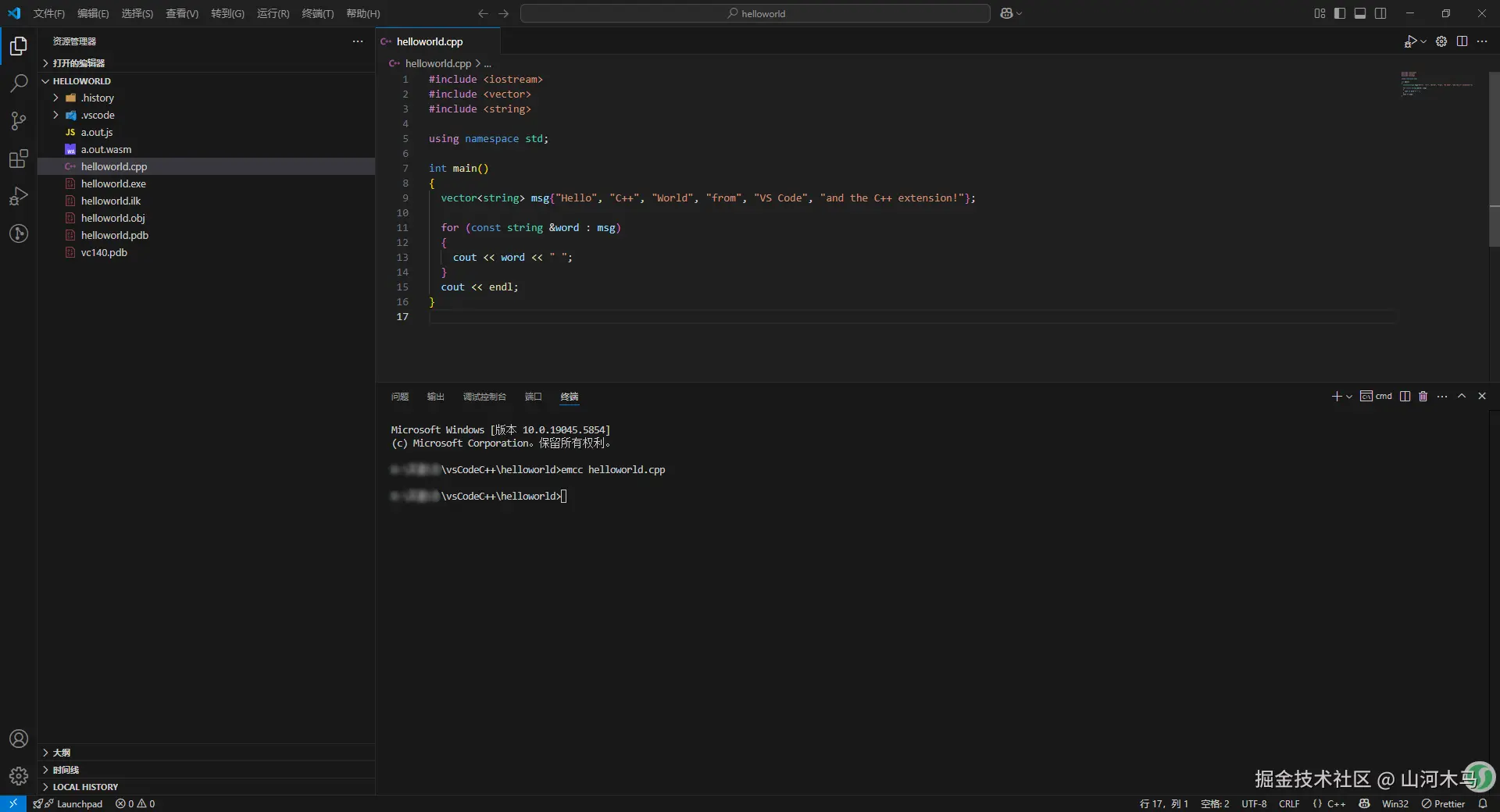Open the Extensions view
Viewport: 1500px width, 812px height.
19,158
